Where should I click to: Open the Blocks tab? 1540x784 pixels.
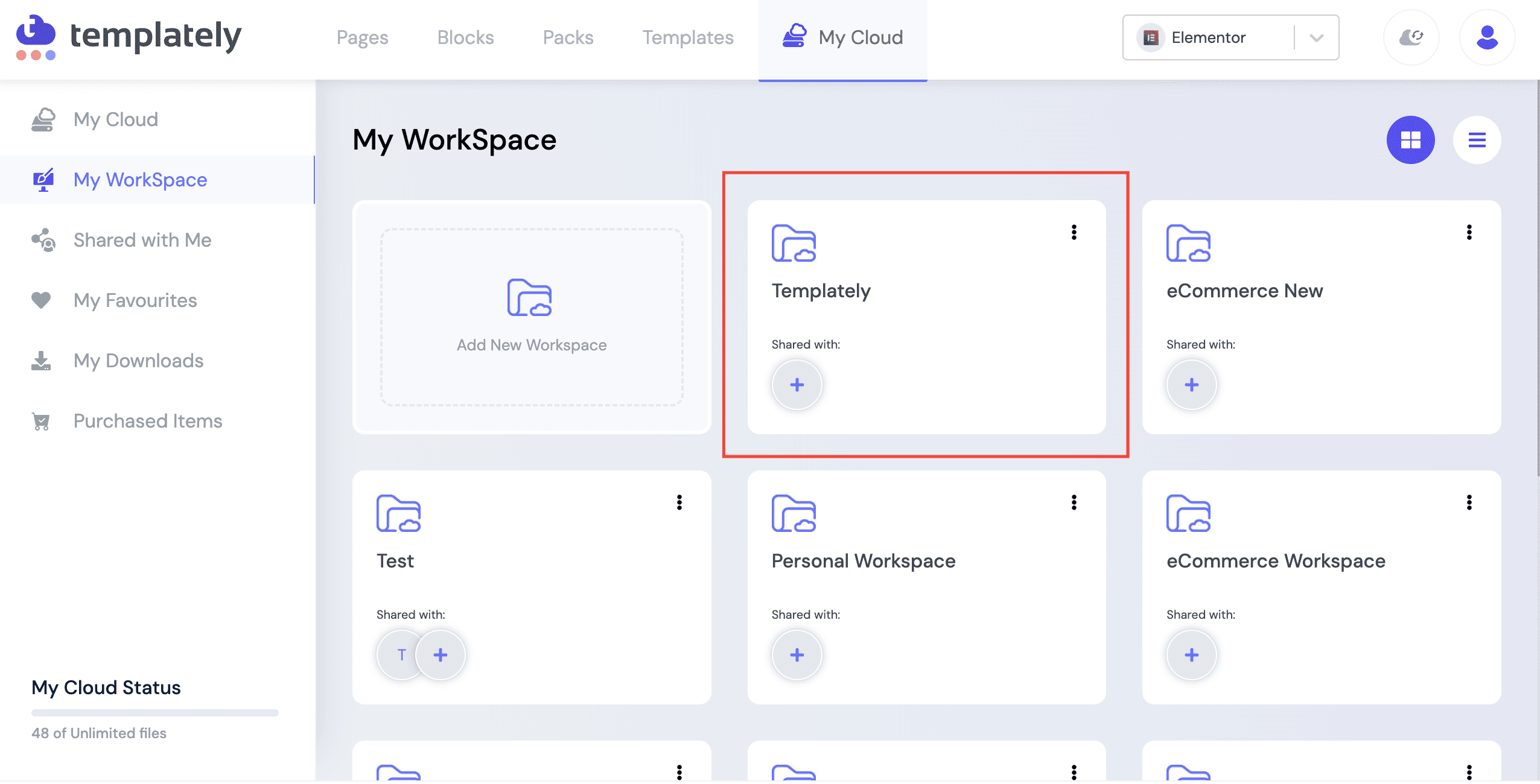465,37
